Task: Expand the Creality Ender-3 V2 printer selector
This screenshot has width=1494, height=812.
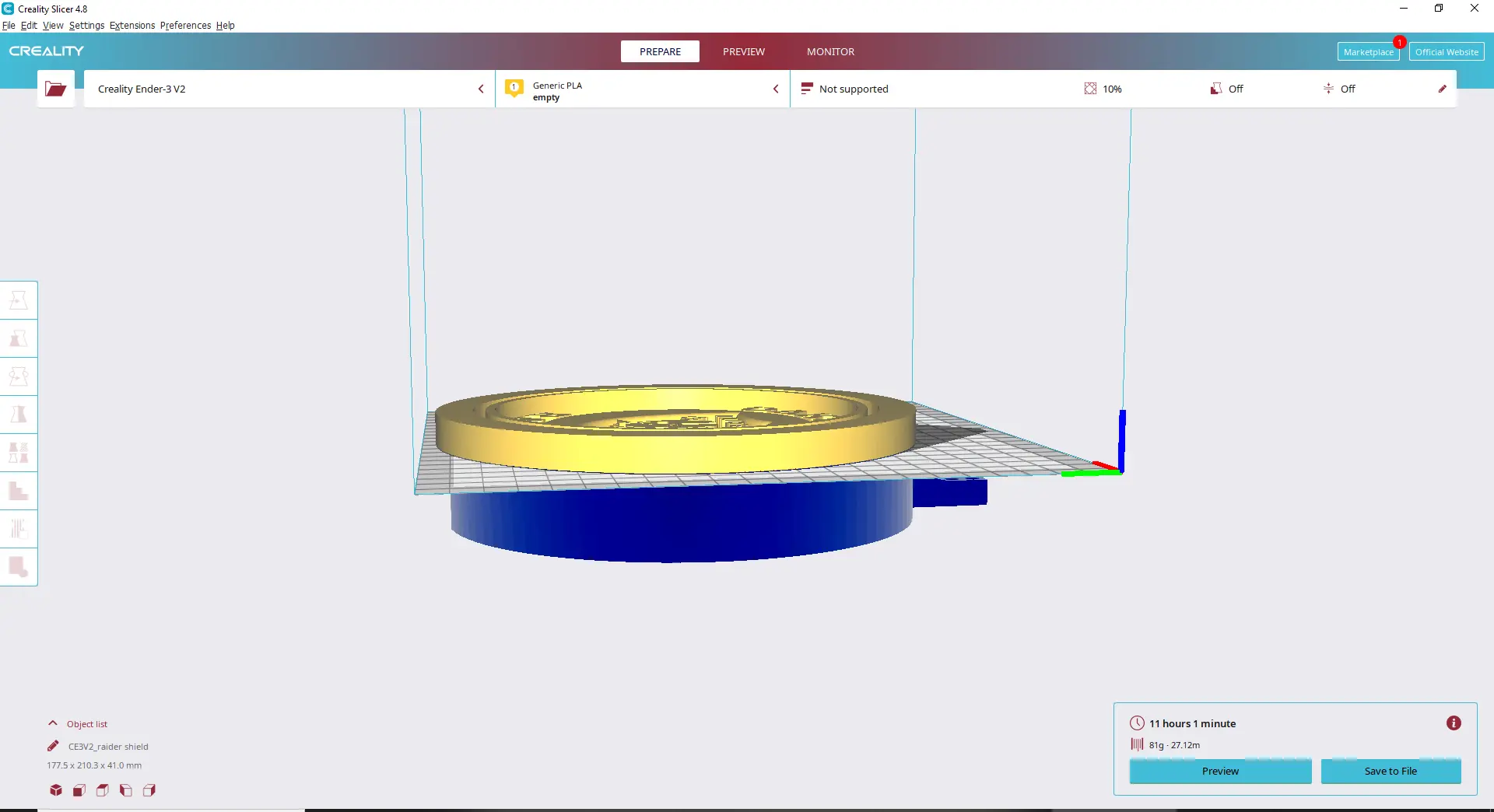Action: (x=289, y=89)
